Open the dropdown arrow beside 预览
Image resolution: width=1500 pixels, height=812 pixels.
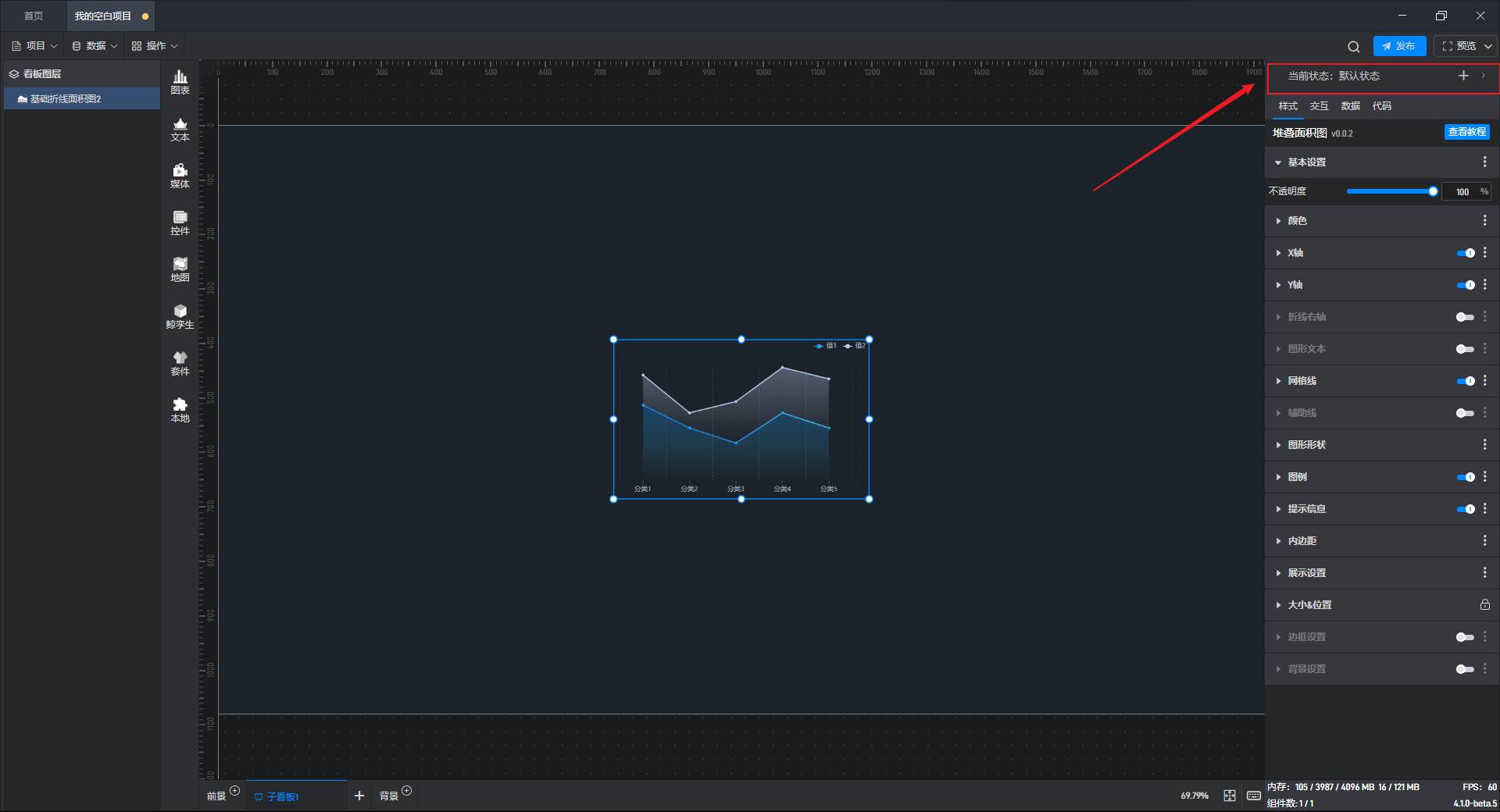1488,46
